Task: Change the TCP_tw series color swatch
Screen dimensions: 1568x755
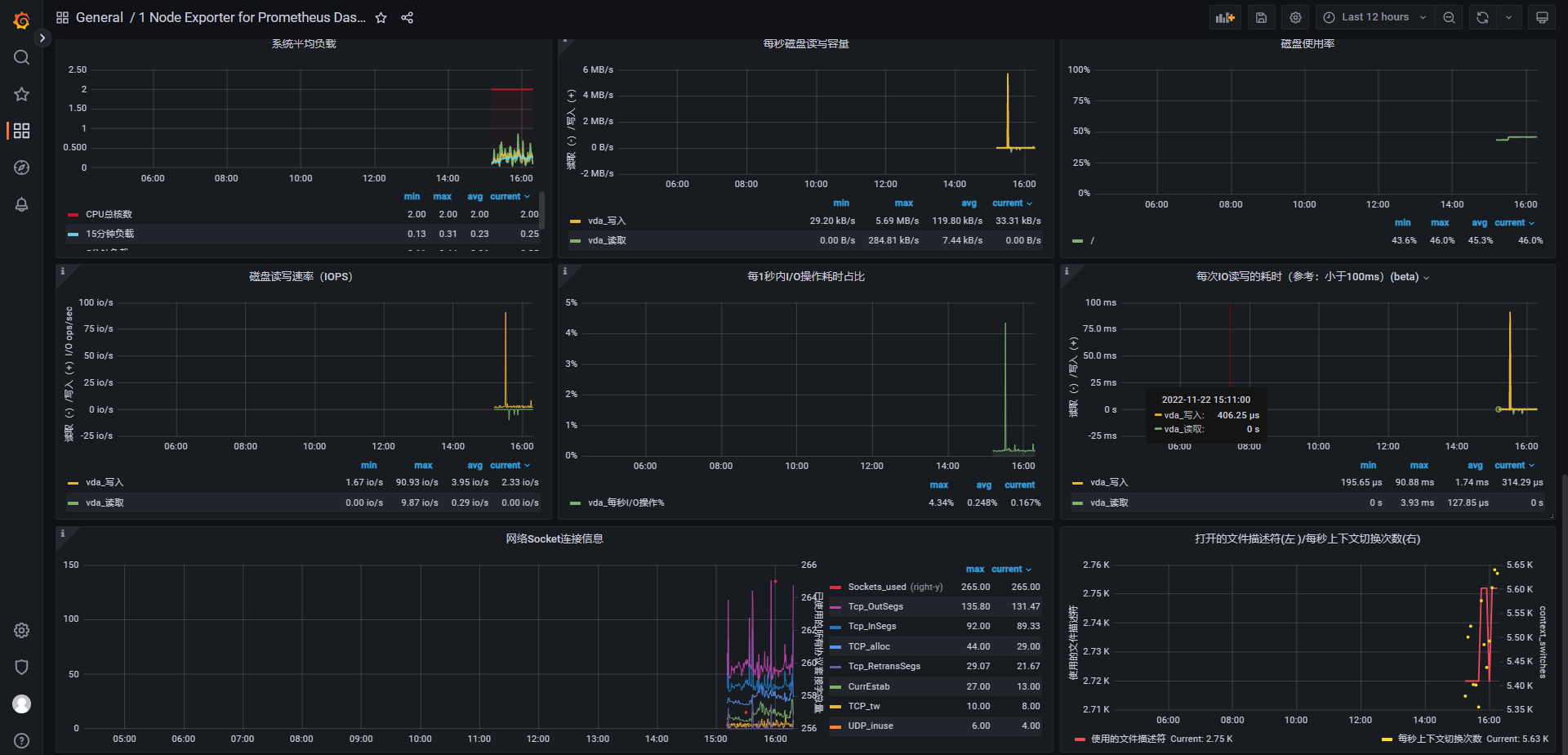Action: coord(835,707)
